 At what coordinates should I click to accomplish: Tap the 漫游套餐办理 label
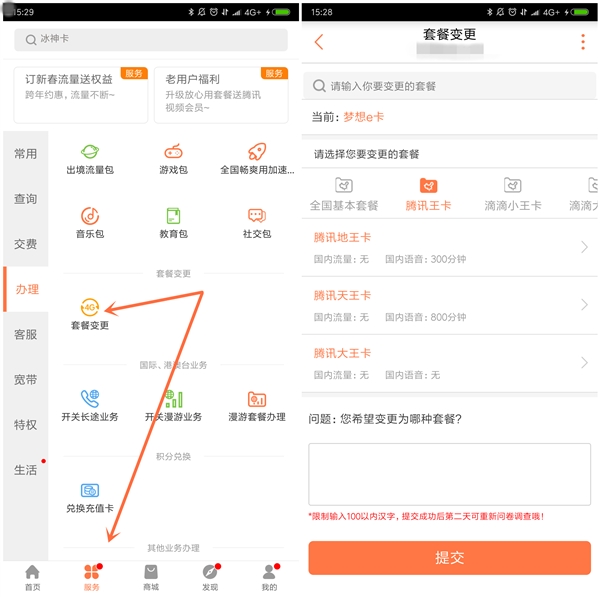[257, 417]
